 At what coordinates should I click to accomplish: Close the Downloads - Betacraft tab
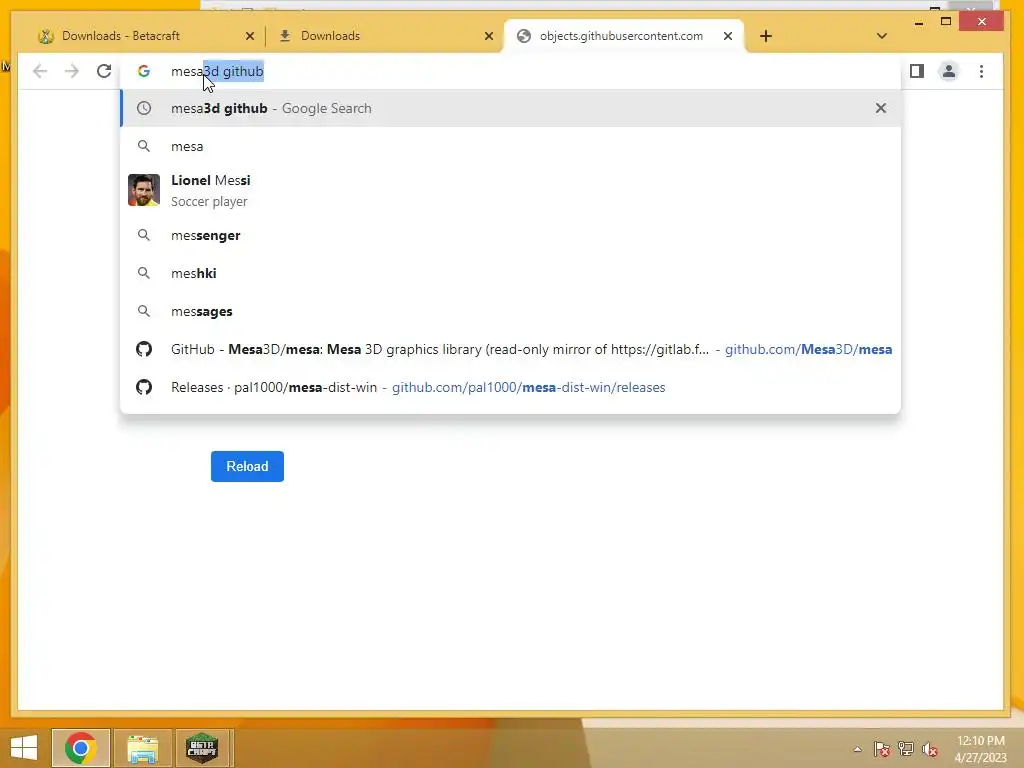[x=249, y=36]
